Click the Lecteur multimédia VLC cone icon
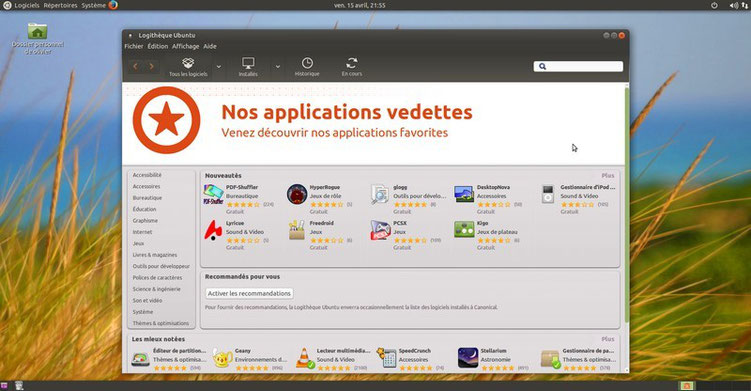The width and height of the screenshot is (751, 391). click(x=304, y=358)
